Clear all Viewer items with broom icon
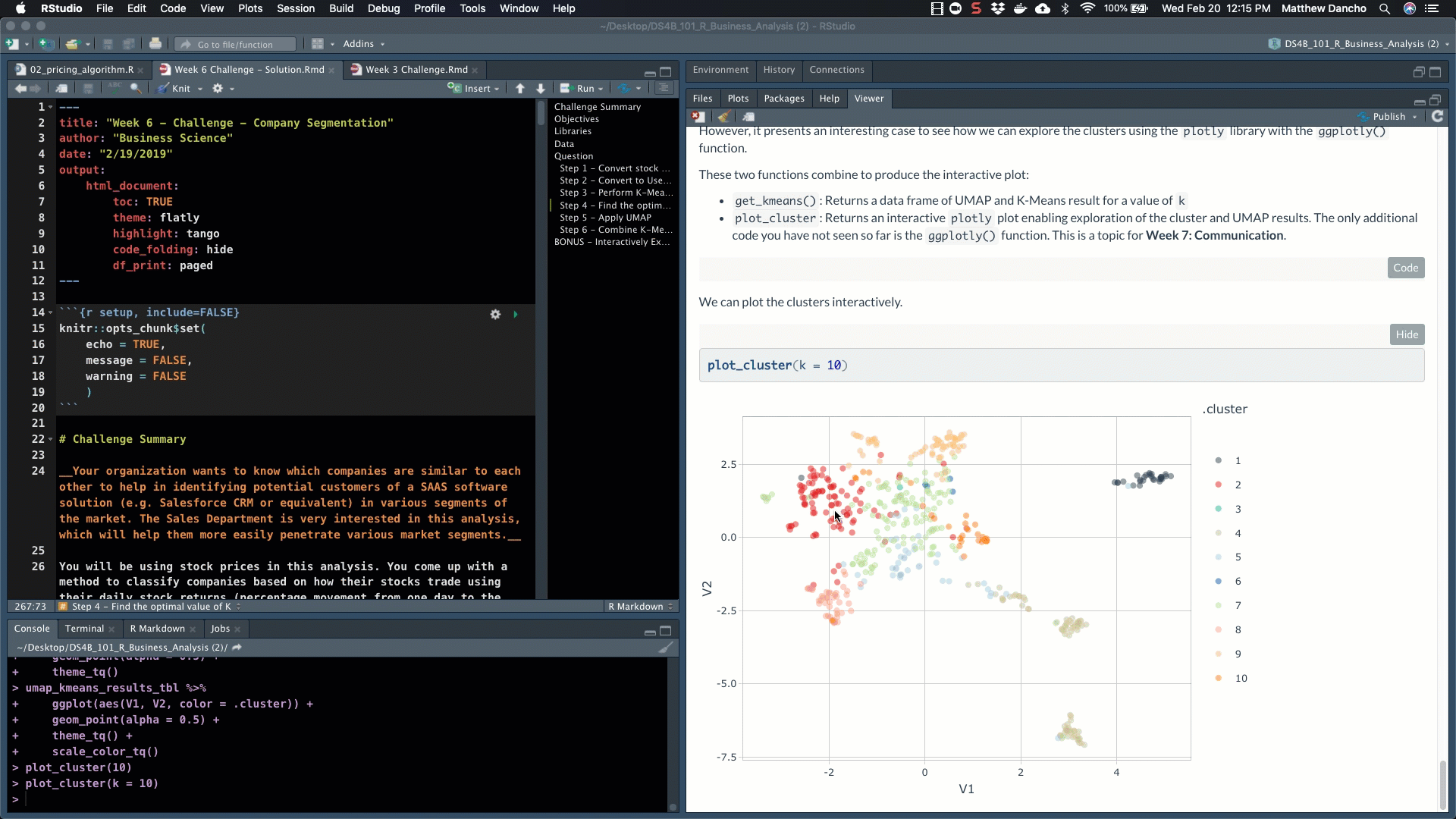Viewport: 1456px width, 819px height. pyautogui.click(x=723, y=117)
